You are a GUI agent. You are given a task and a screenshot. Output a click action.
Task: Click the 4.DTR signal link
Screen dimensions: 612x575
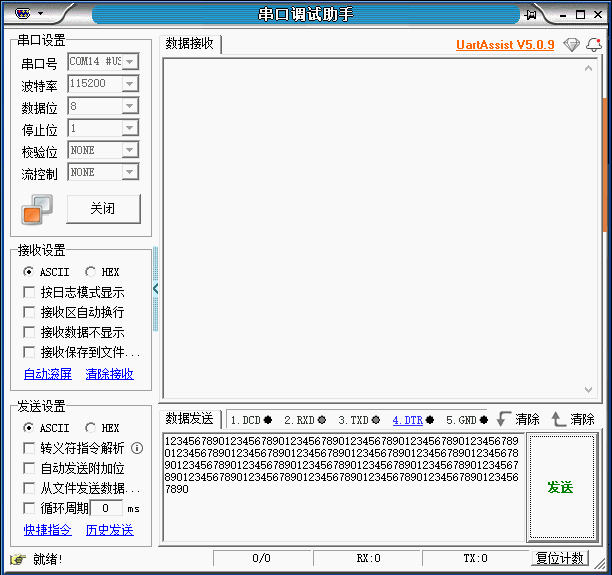(x=408, y=420)
